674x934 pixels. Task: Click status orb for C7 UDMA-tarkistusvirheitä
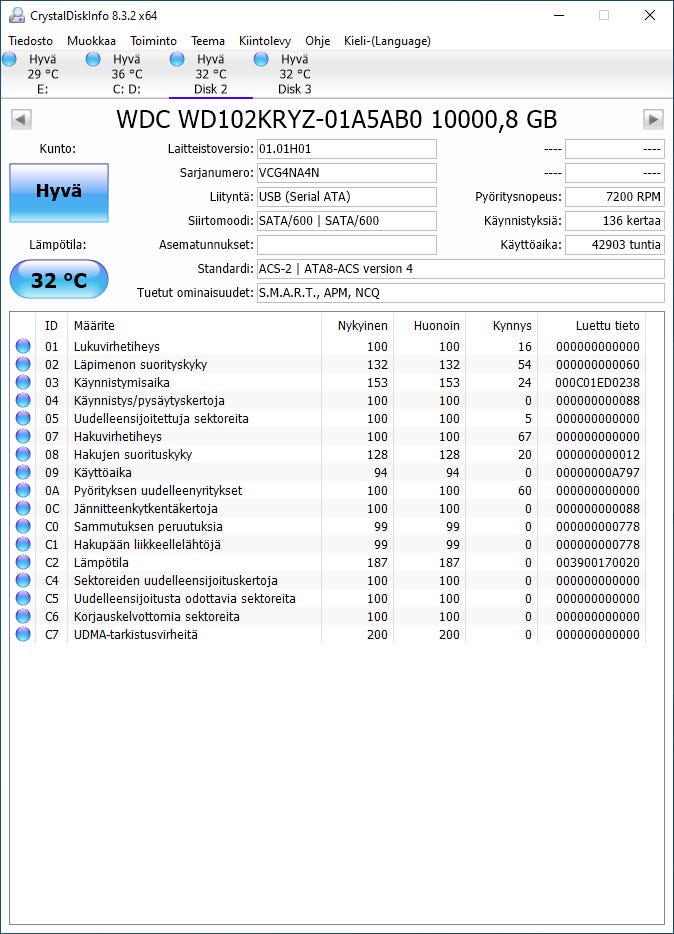pyautogui.click(x=23, y=634)
